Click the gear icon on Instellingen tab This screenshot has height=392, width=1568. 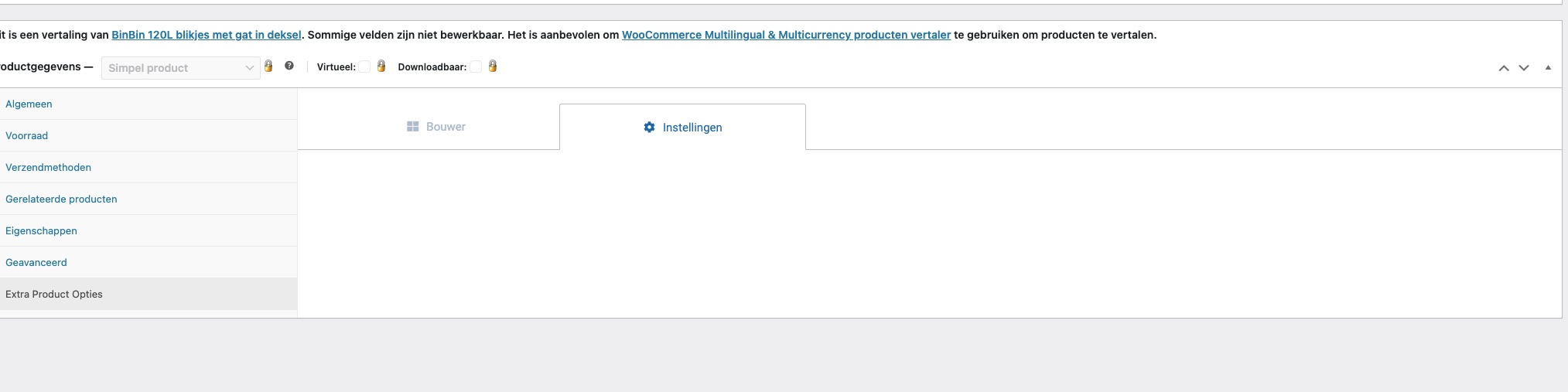[649, 127]
